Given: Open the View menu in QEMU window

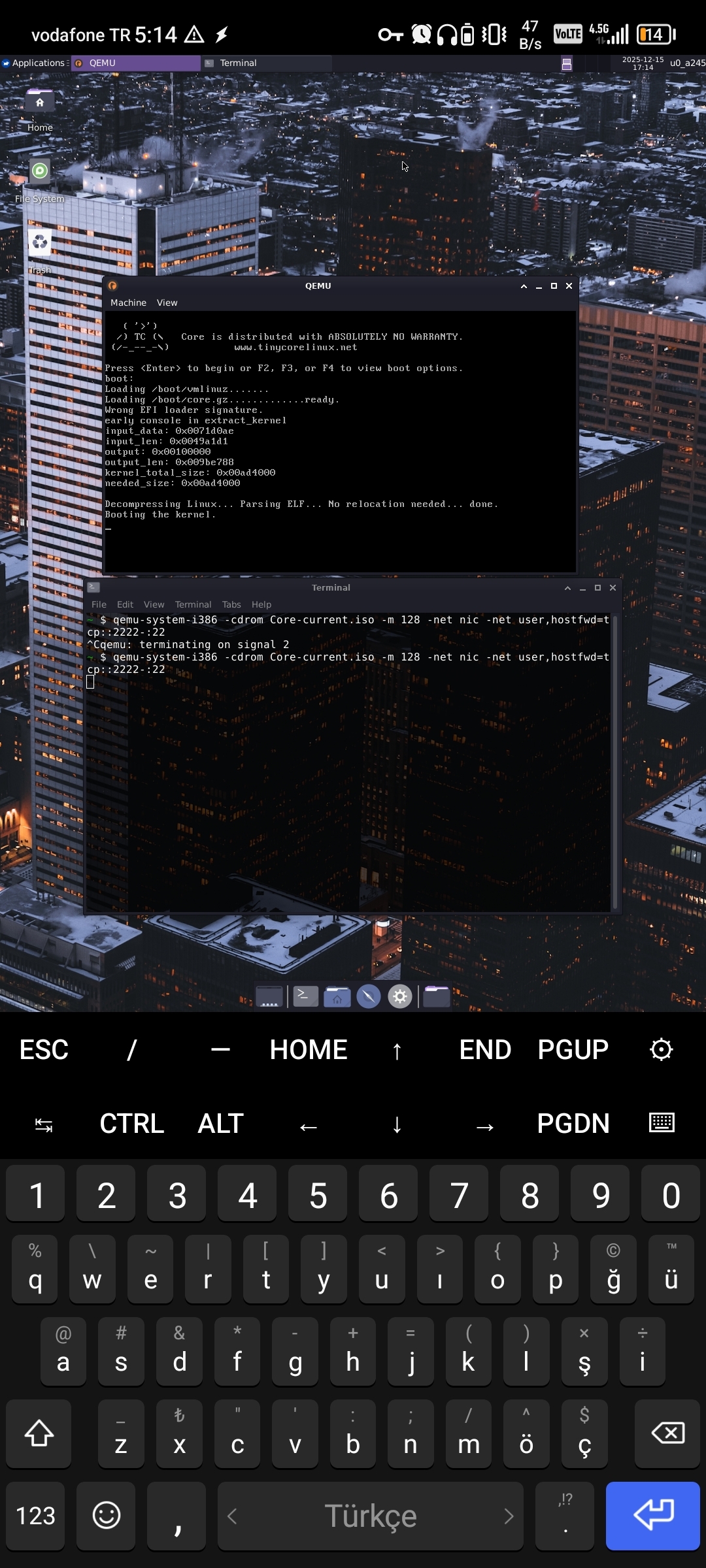Looking at the screenshot, I should point(167,302).
